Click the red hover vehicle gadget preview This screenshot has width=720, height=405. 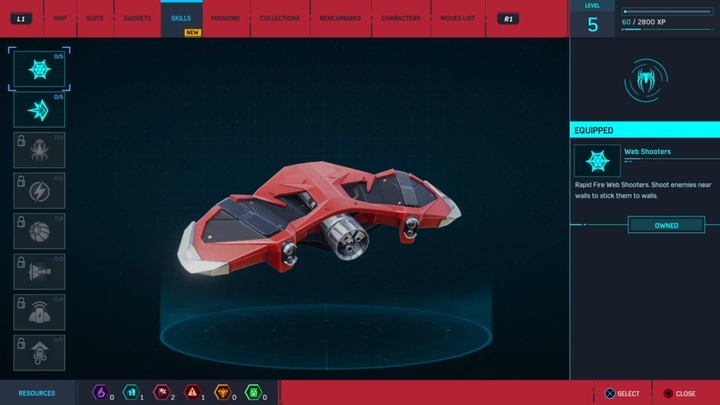coord(320,215)
